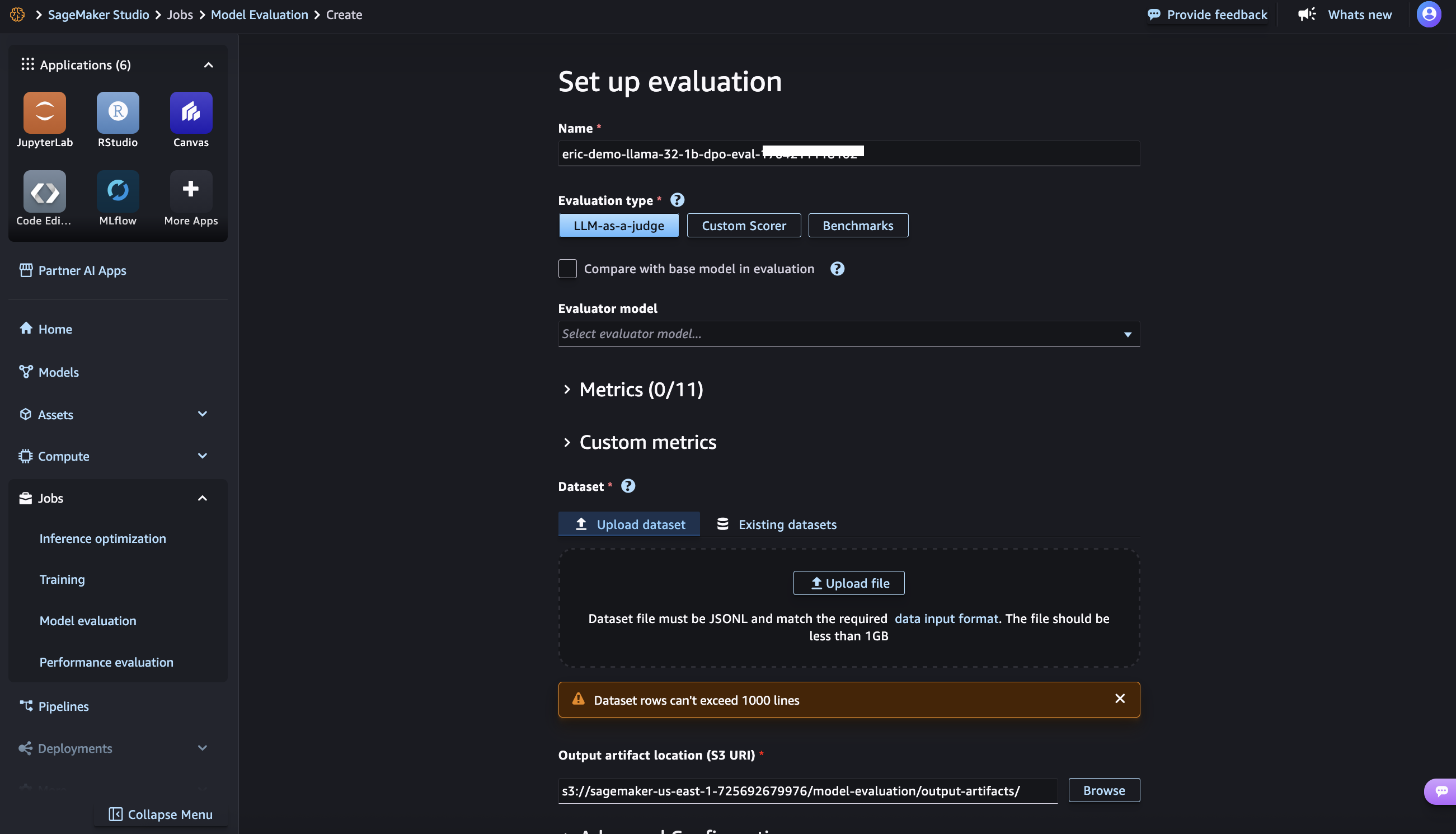
Task: Click the Output artifact S3 URI field
Action: coord(807,791)
